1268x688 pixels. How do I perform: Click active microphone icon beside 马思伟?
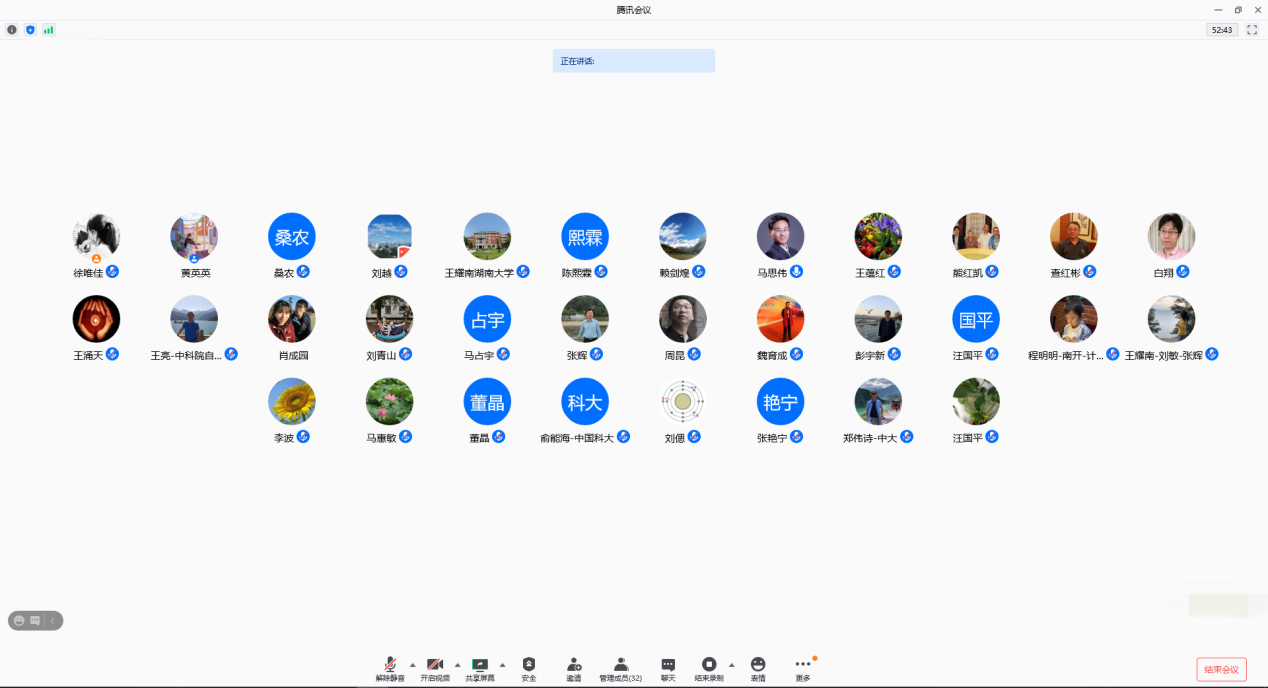click(x=797, y=272)
